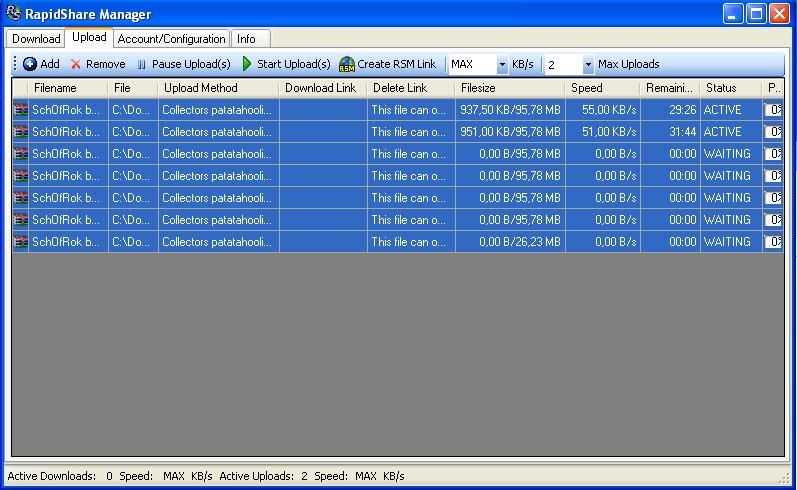This screenshot has height=490, width=797.
Task: Click the Status column header
Action: 730,88
